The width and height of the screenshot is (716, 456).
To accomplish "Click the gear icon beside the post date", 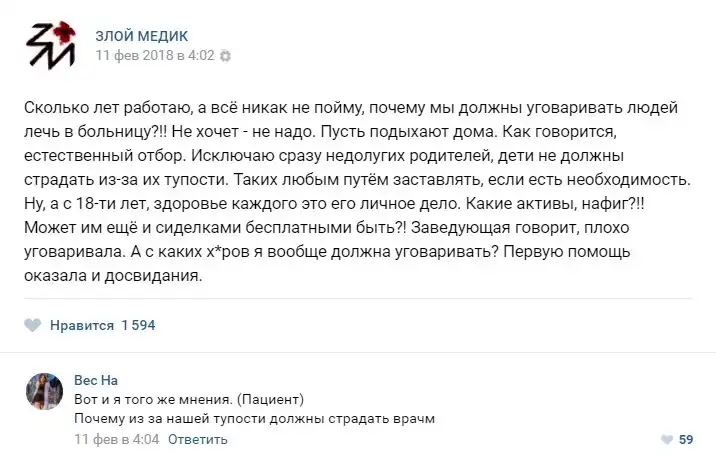I will [225, 57].
